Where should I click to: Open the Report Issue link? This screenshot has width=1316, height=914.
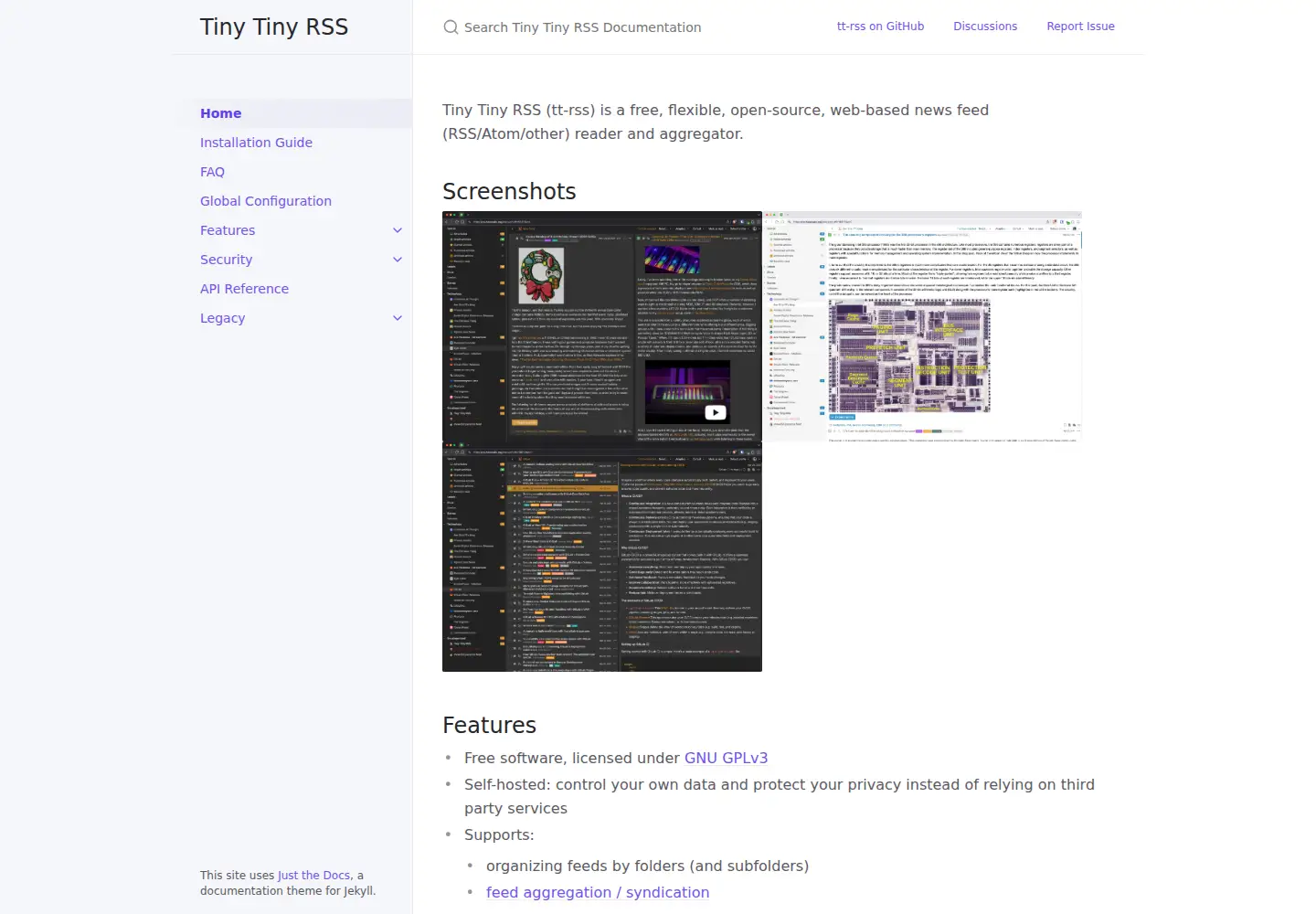(1080, 27)
